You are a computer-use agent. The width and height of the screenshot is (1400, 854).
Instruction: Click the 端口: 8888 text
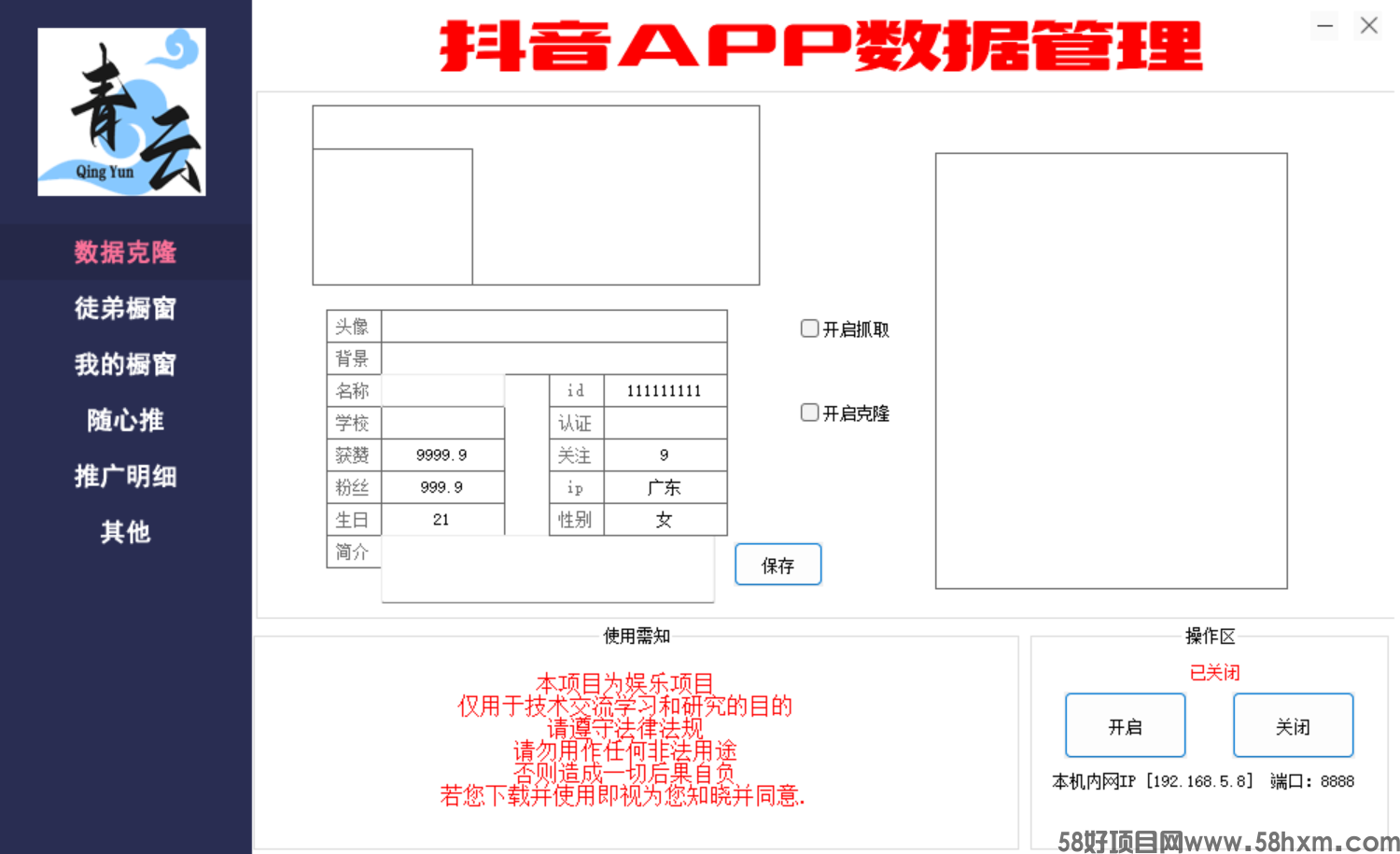pos(1312,781)
